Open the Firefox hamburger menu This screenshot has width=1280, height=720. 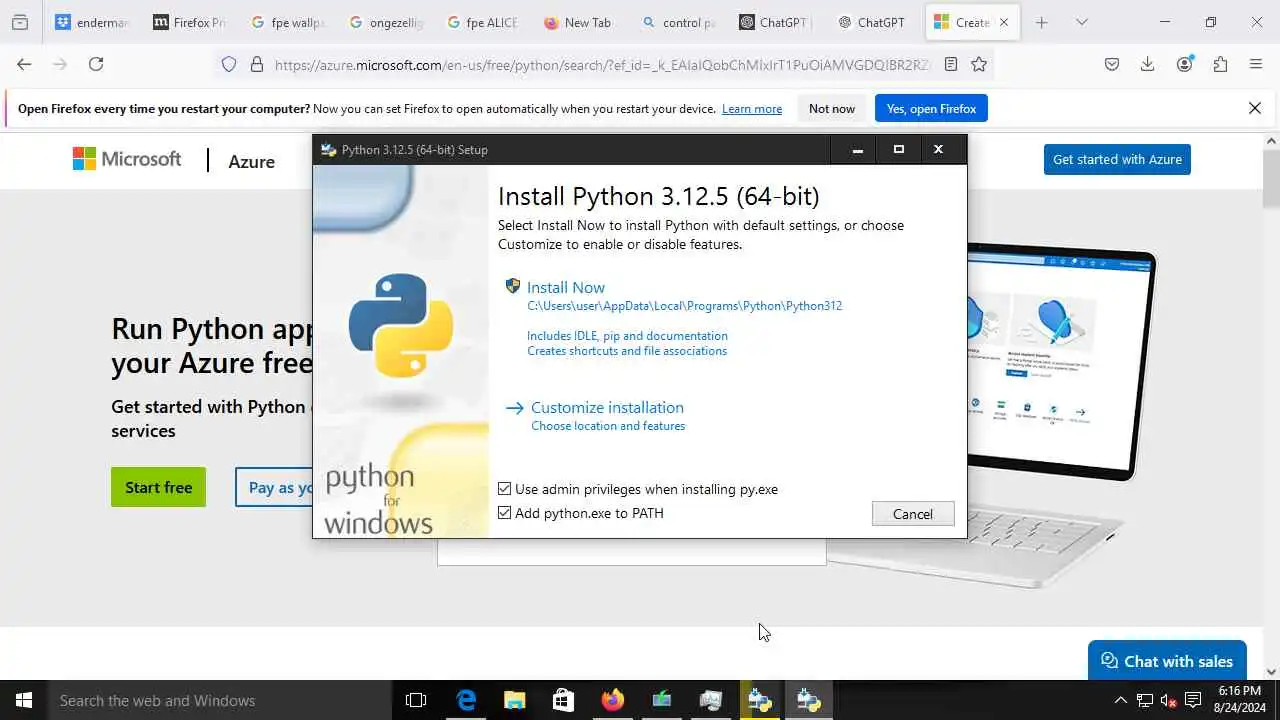click(x=1256, y=64)
